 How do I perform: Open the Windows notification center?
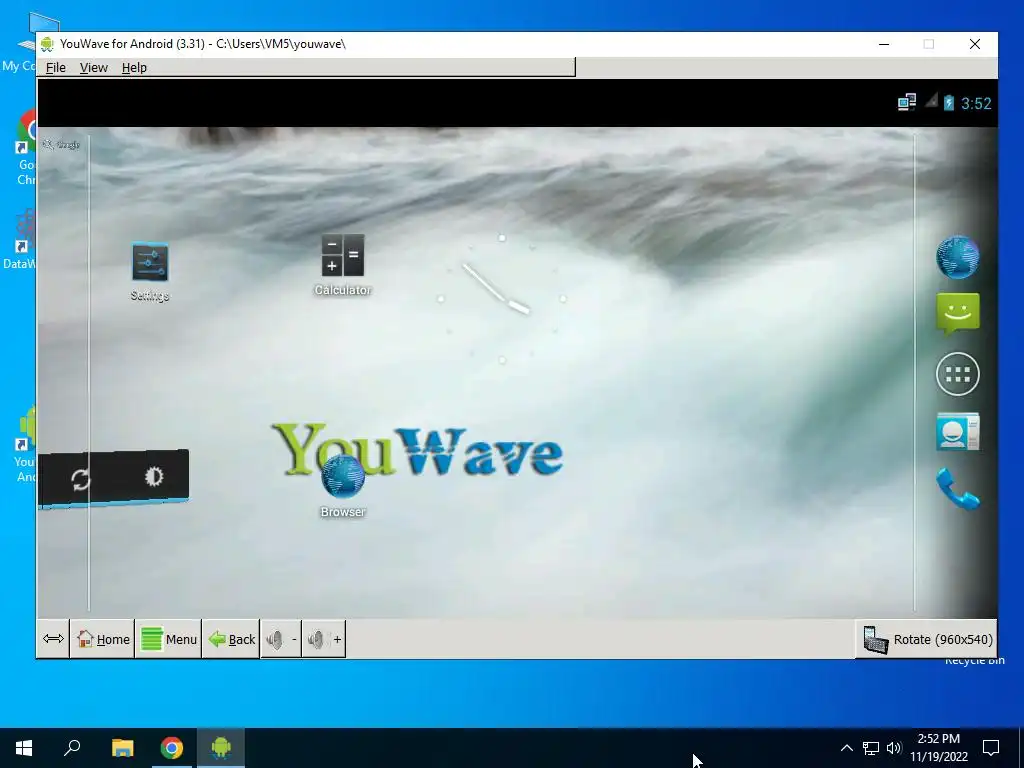pyautogui.click(x=991, y=748)
